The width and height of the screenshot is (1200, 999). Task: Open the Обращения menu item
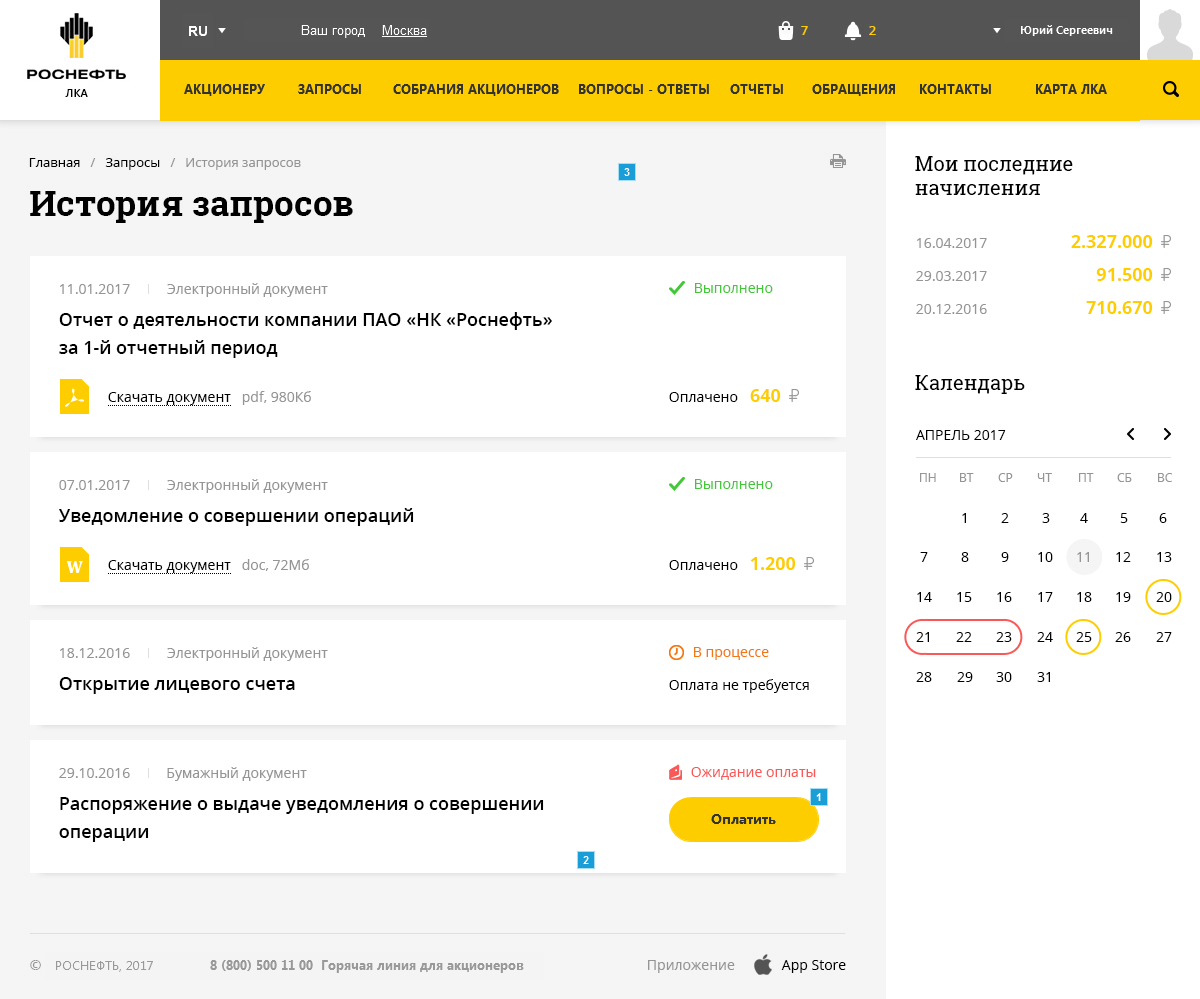click(x=854, y=89)
